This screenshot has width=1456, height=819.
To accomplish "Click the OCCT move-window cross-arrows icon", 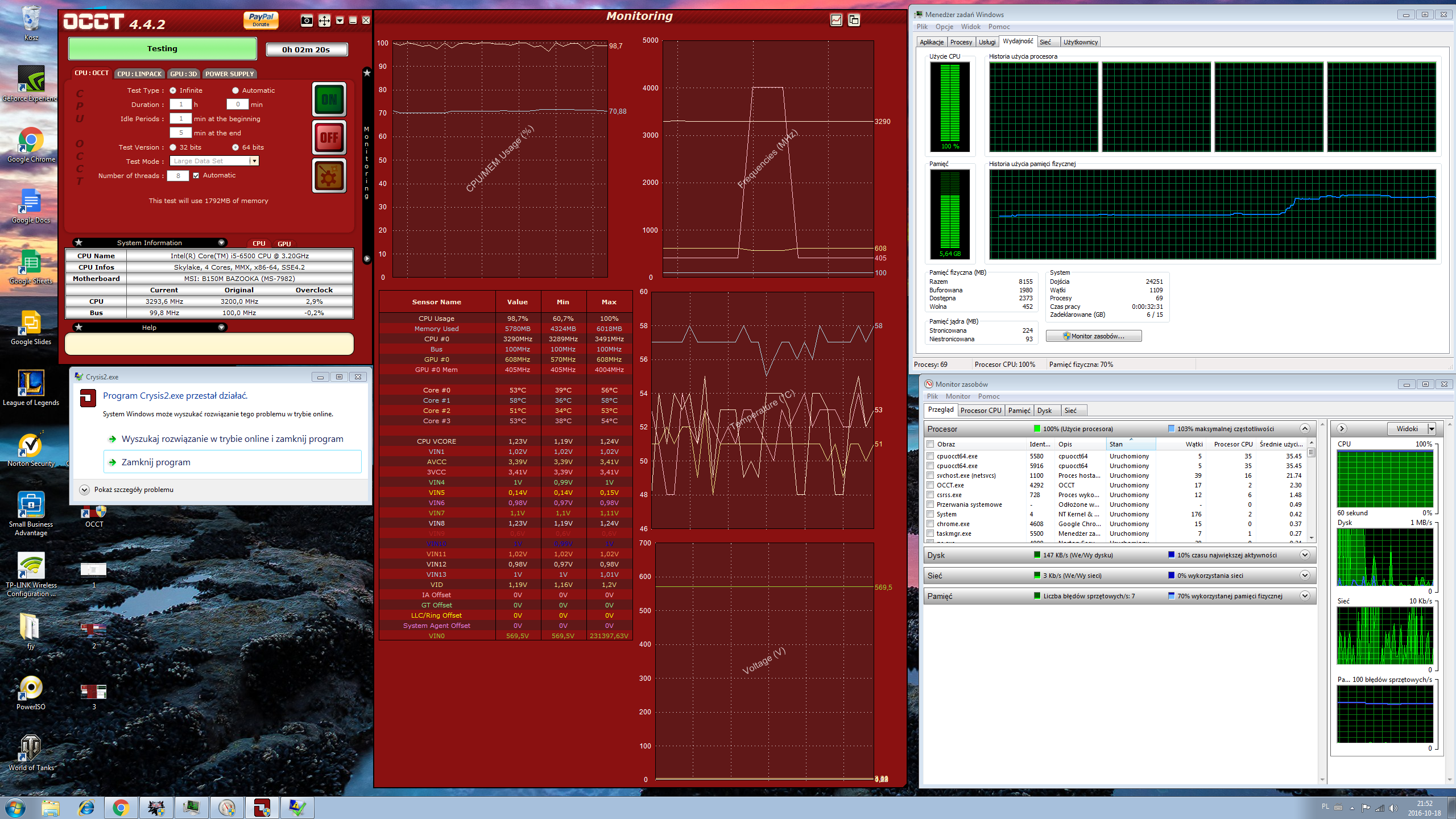I will (324, 21).
